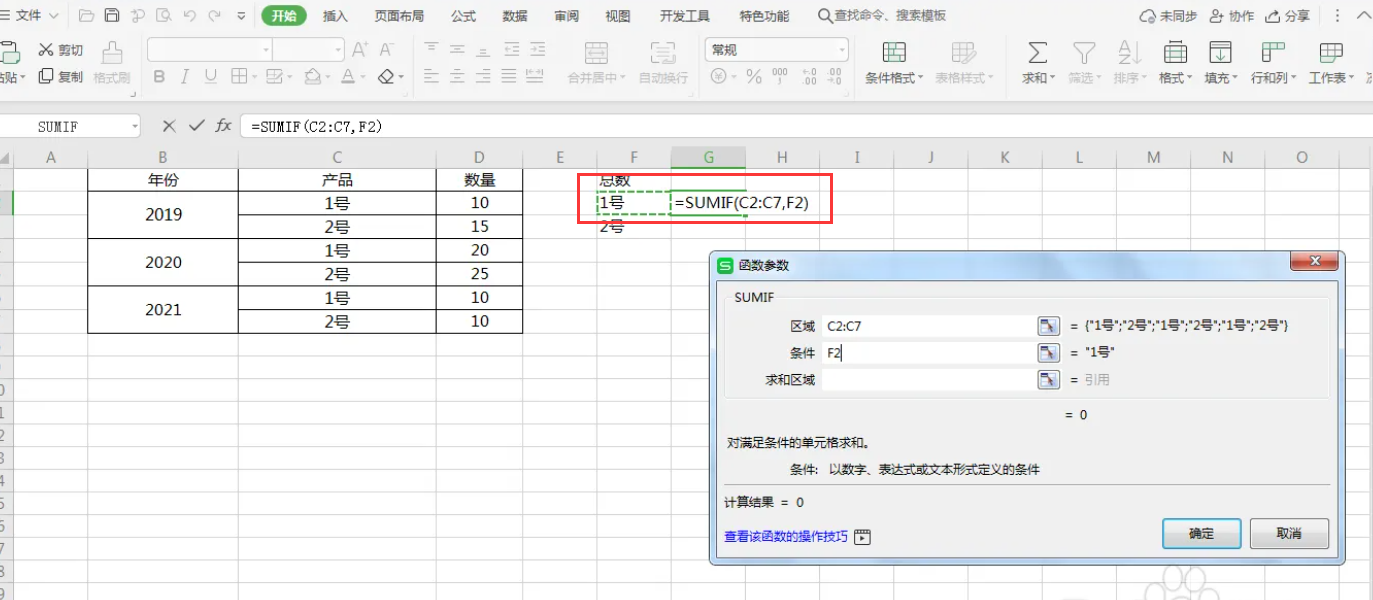
Task: Open the 插入 ribbon tab
Action: 335,16
